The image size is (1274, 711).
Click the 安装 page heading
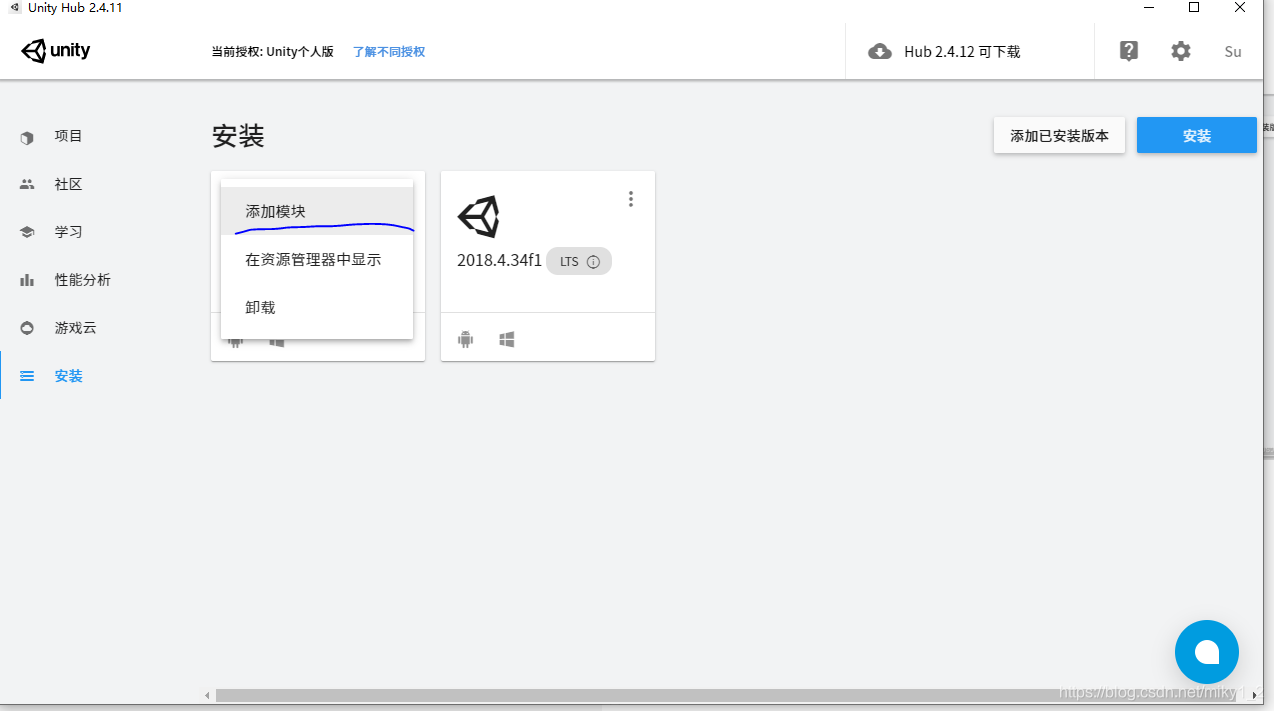point(238,136)
